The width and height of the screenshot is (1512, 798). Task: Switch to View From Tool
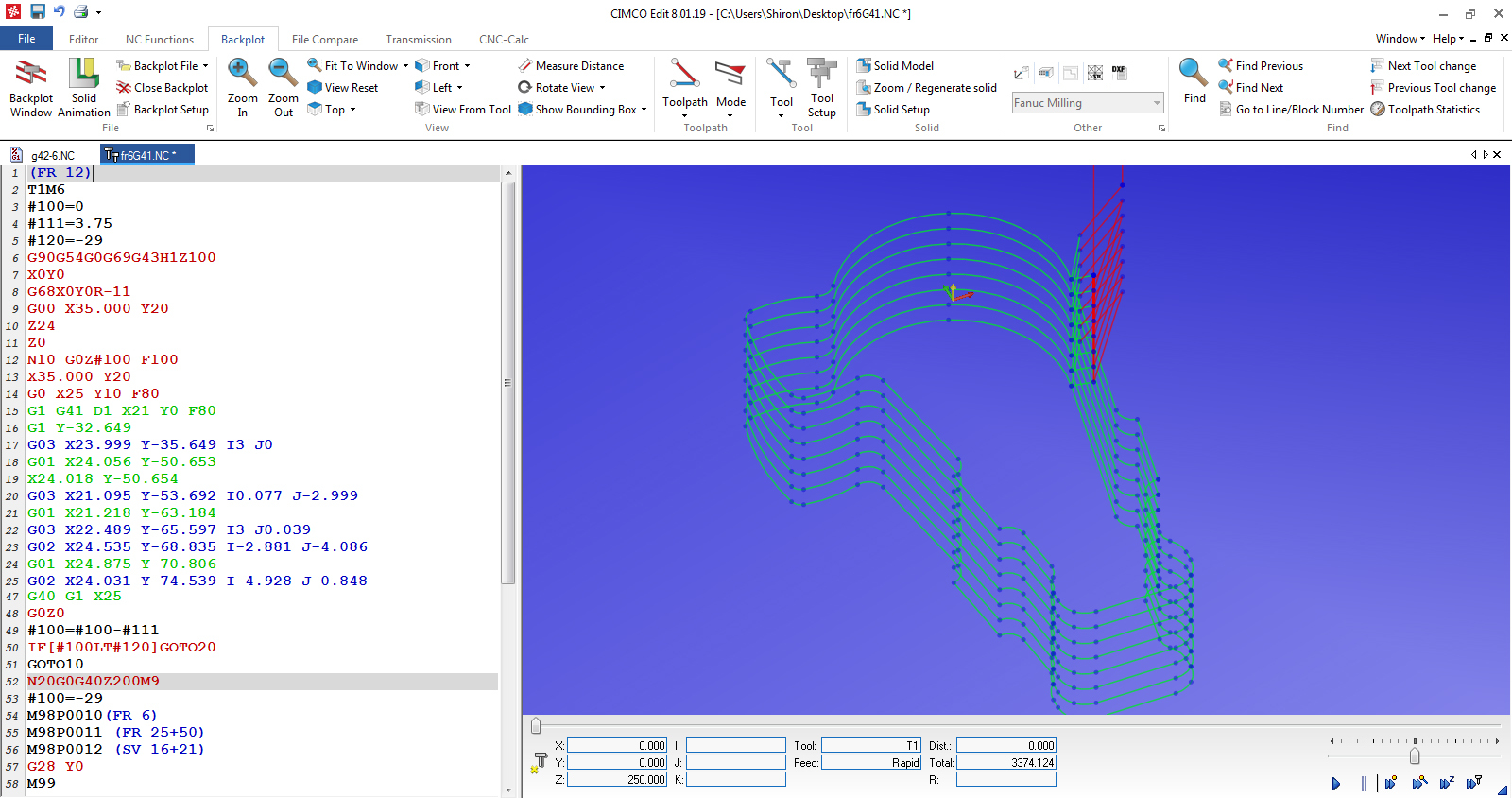click(463, 109)
